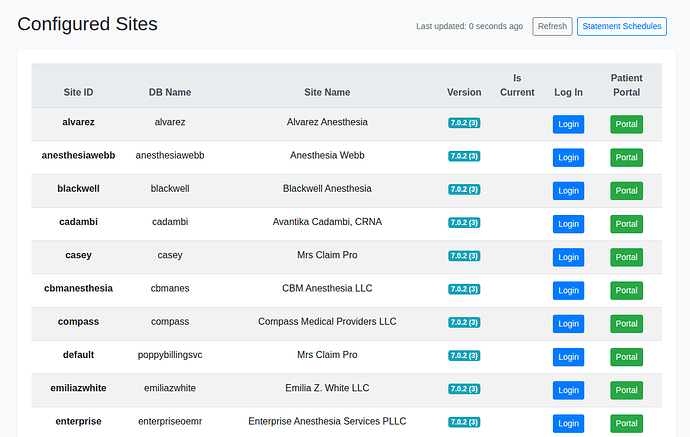Click the 'Last updated' status text
Image resolution: width=690 pixels, height=437 pixels.
click(x=470, y=26)
